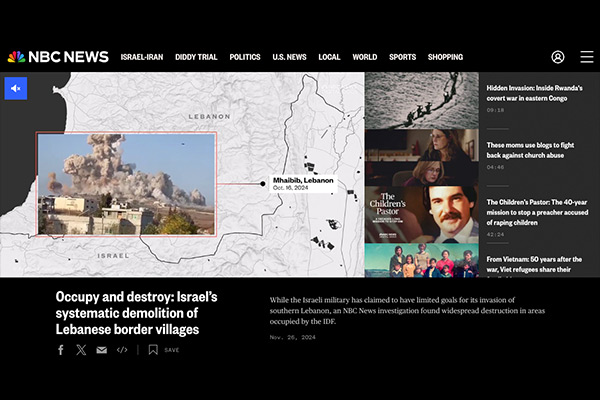Open the From Vietnam 50 years headline

(x=534, y=264)
